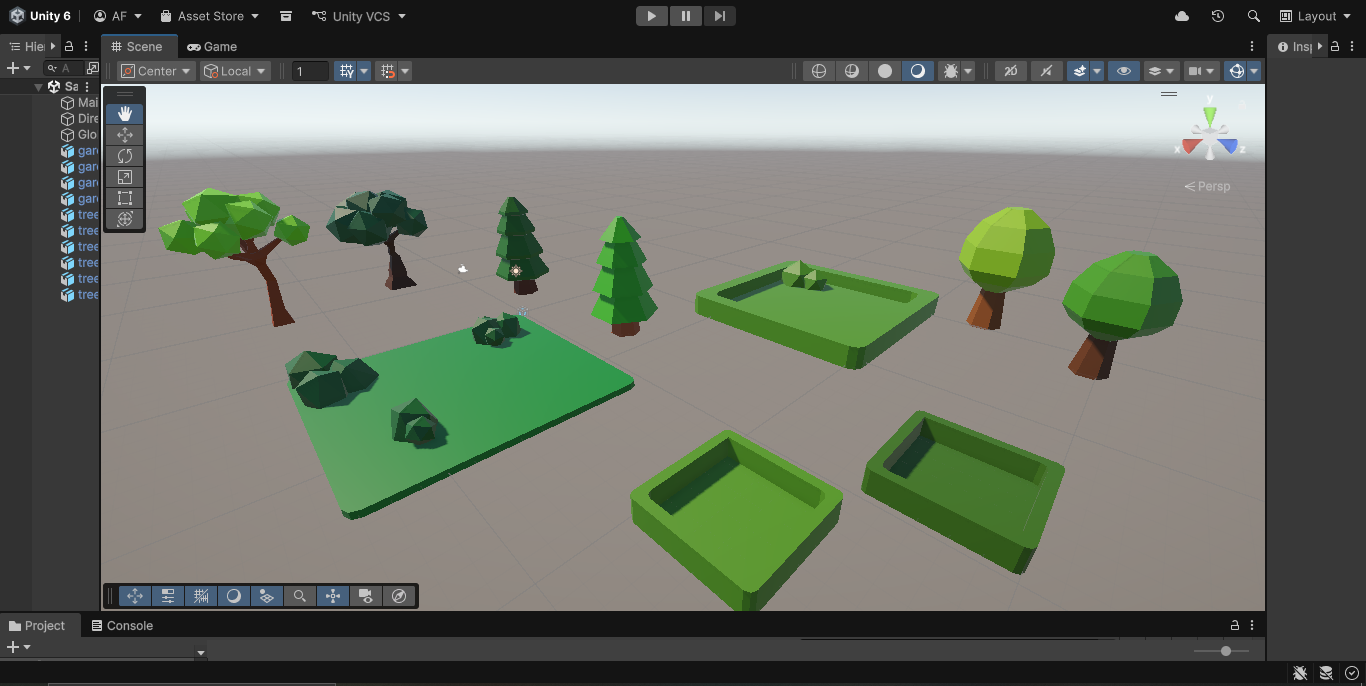Toggle the scene gizmos button
Image resolution: width=1366 pixels, height=686 pixels.
point(1237,71)
